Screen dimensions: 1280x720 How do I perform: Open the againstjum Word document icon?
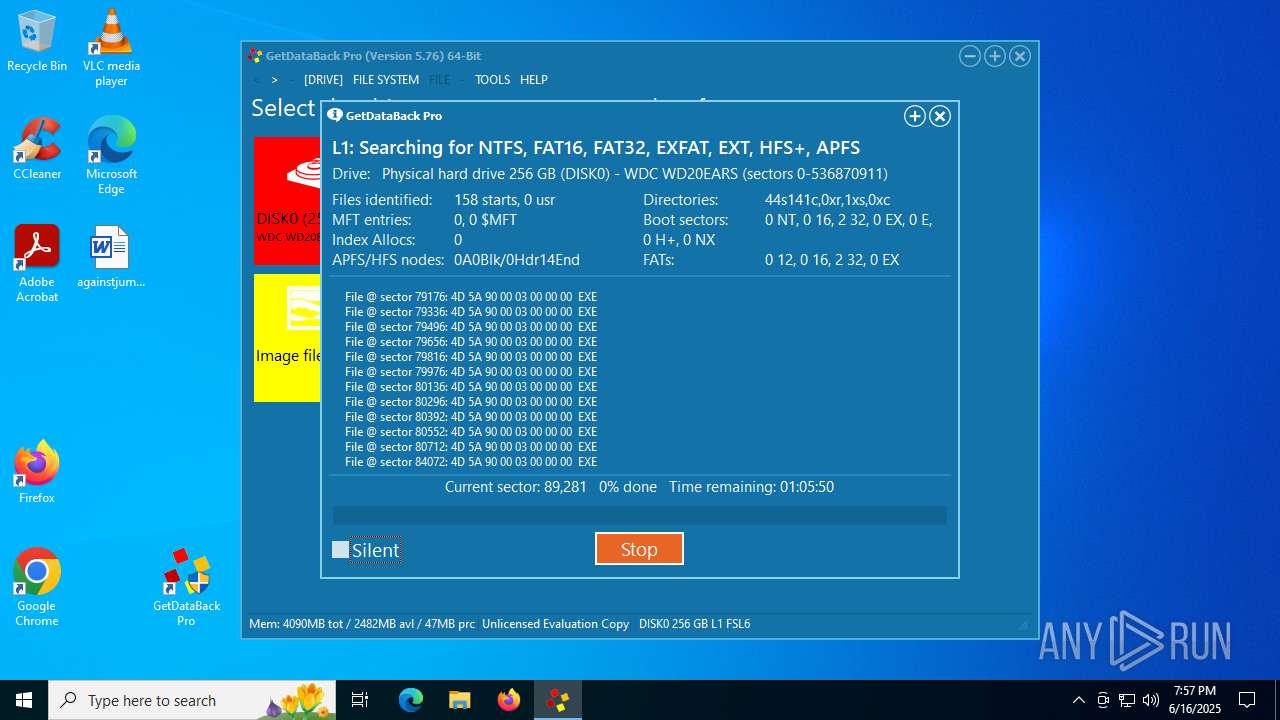click(x=111, y=257)
